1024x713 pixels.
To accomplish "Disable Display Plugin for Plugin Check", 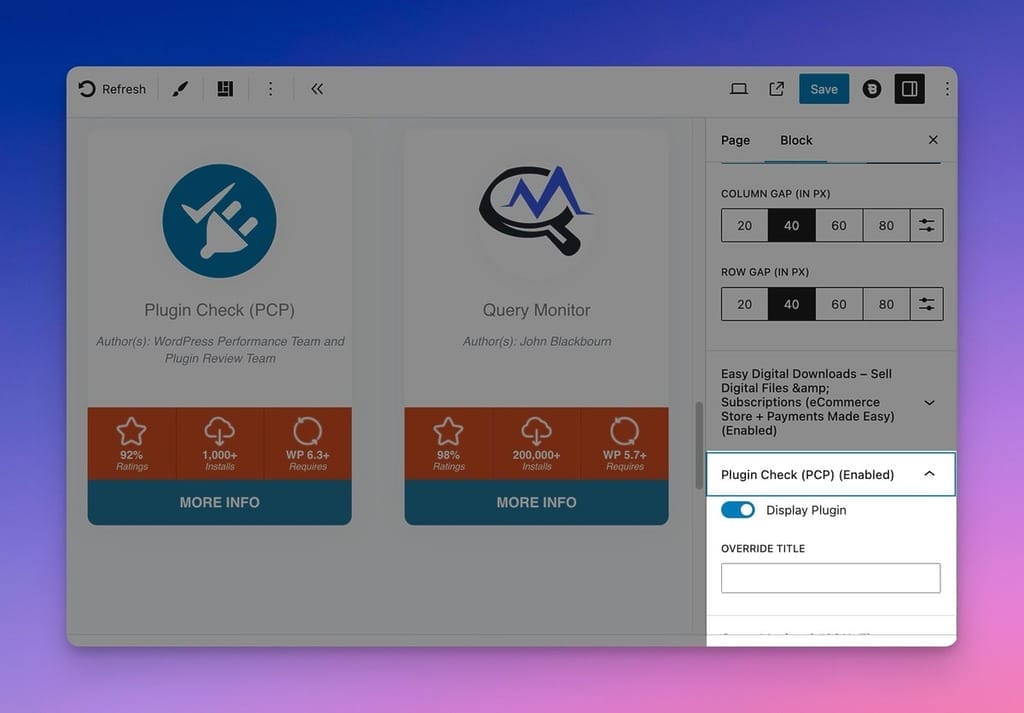I will coord(738,510).
